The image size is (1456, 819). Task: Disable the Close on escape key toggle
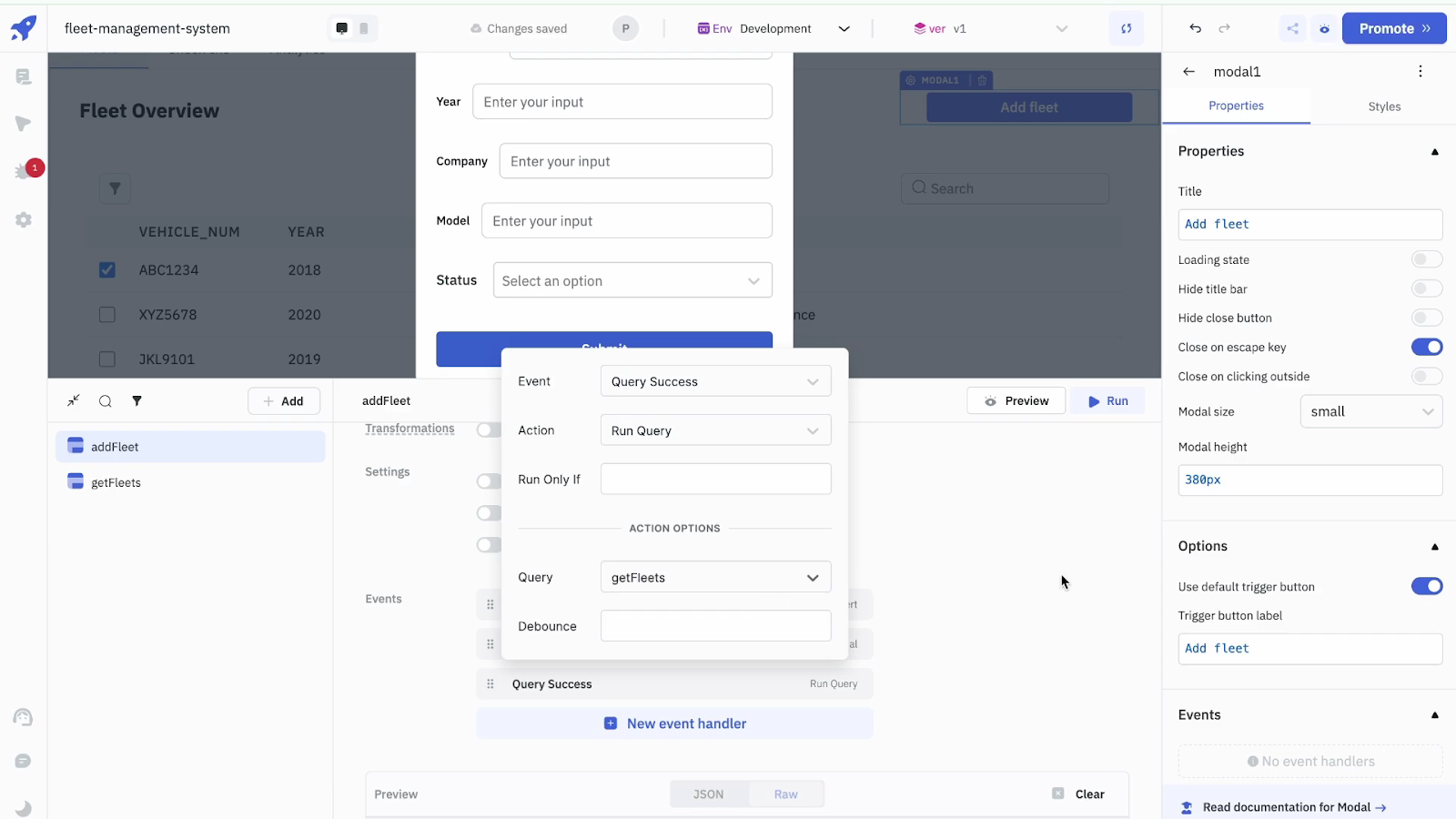[1426, 347]
